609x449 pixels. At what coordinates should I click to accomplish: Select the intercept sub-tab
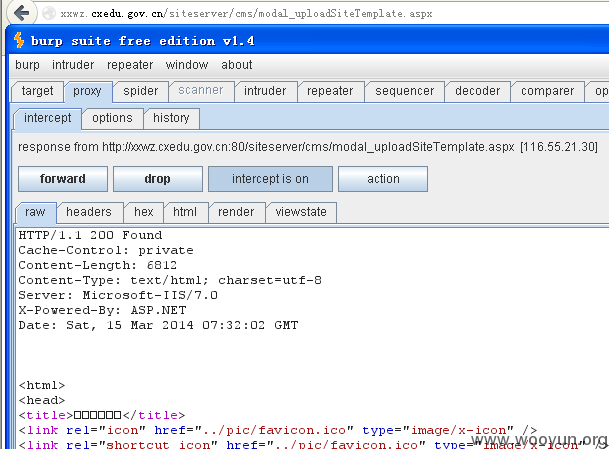coord(48,118)
